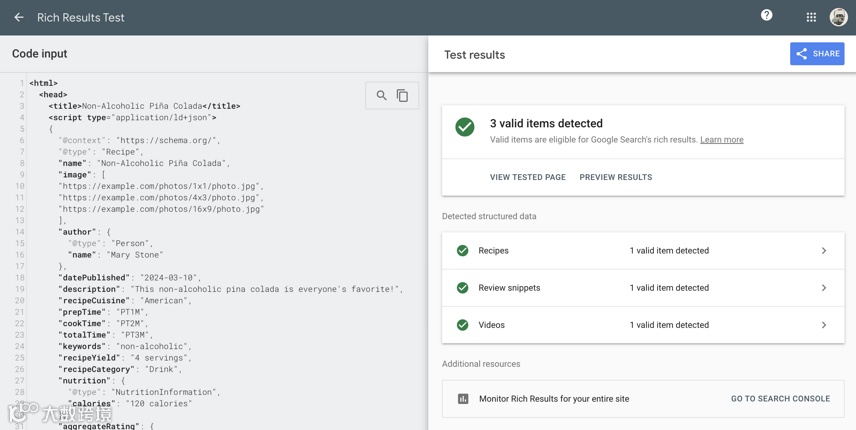Click the back arrow icon

(x=18, y=17)
